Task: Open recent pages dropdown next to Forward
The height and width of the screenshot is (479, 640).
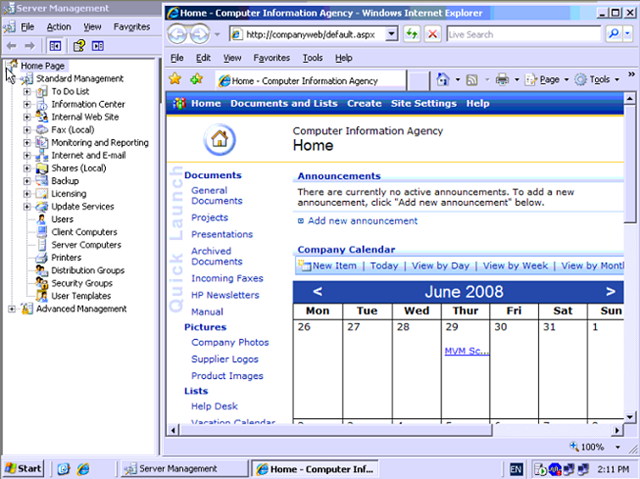Action: coord(217,35)
